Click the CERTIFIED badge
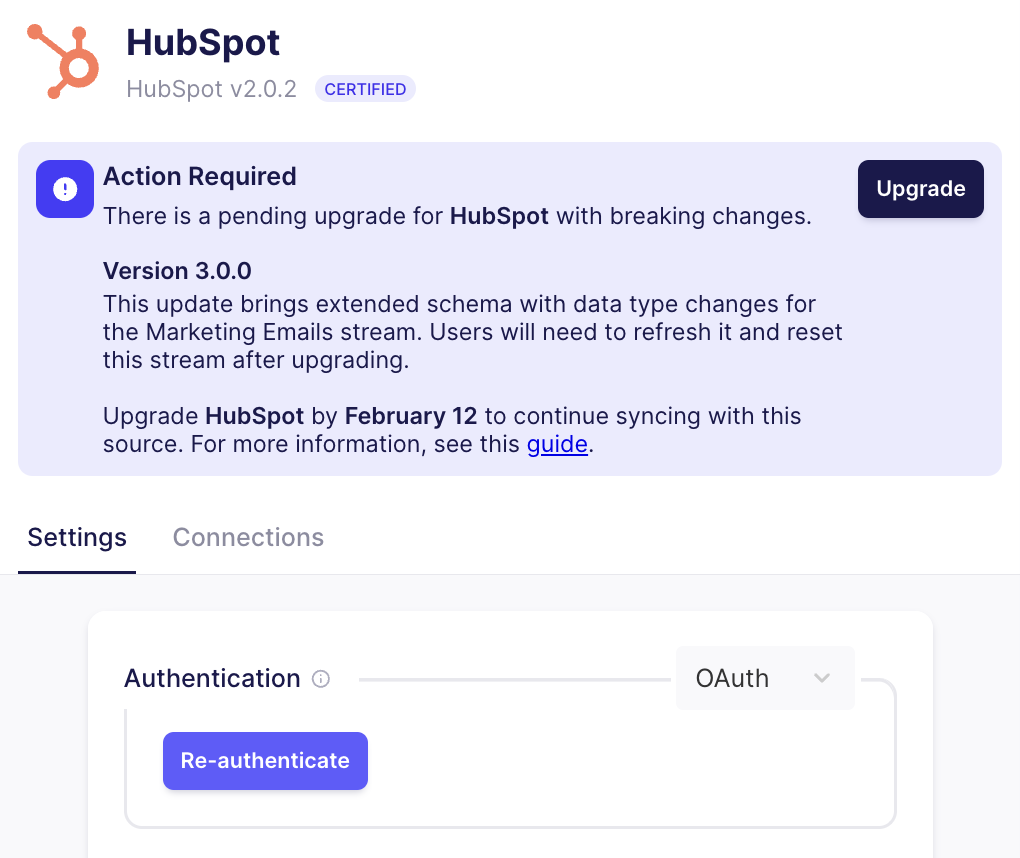Screen dimensions: 1020x858 tap(365, 89)
